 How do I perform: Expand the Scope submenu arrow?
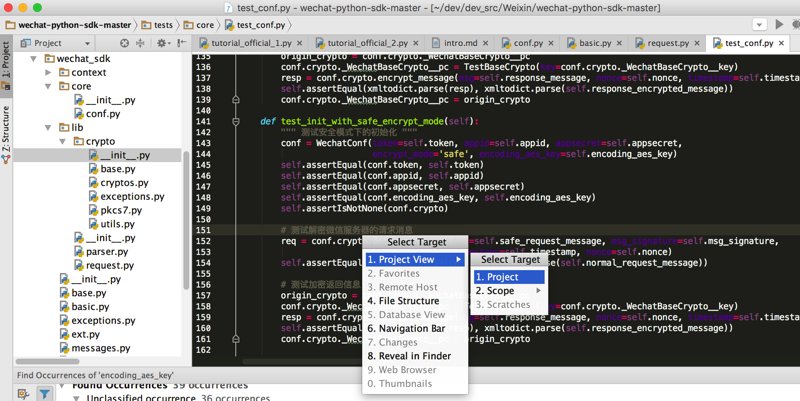538,290
